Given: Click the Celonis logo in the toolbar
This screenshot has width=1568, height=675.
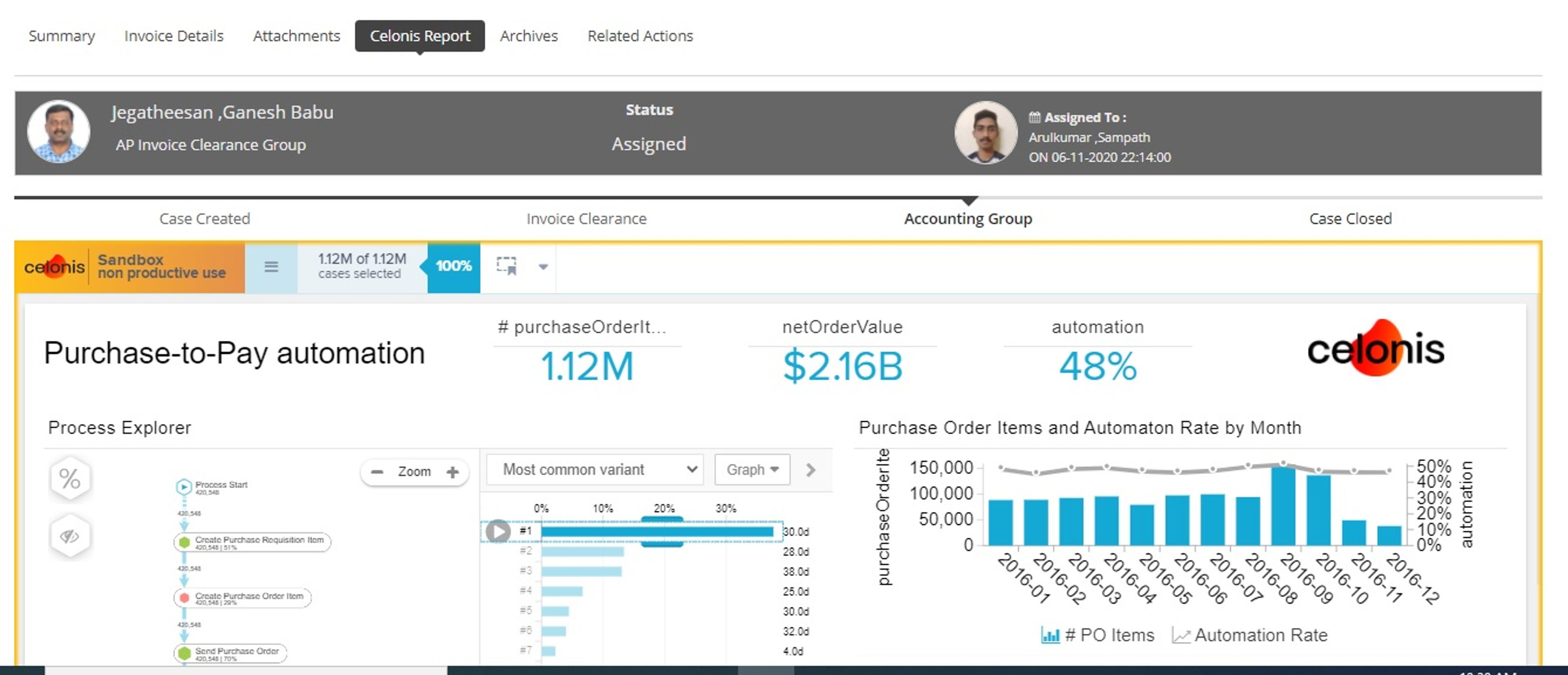Looking at the screenshot, I should (54, 267).
